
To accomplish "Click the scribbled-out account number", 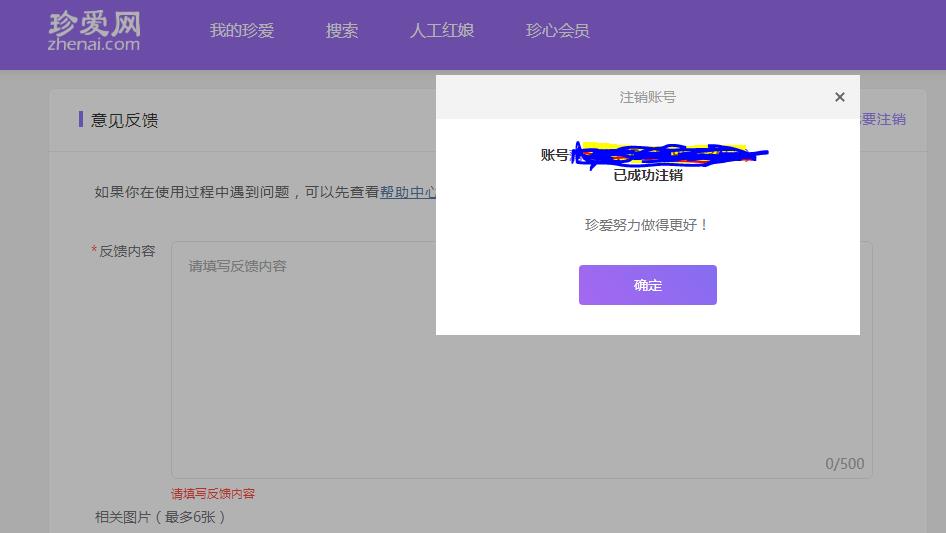I will (x=670, y=155).
